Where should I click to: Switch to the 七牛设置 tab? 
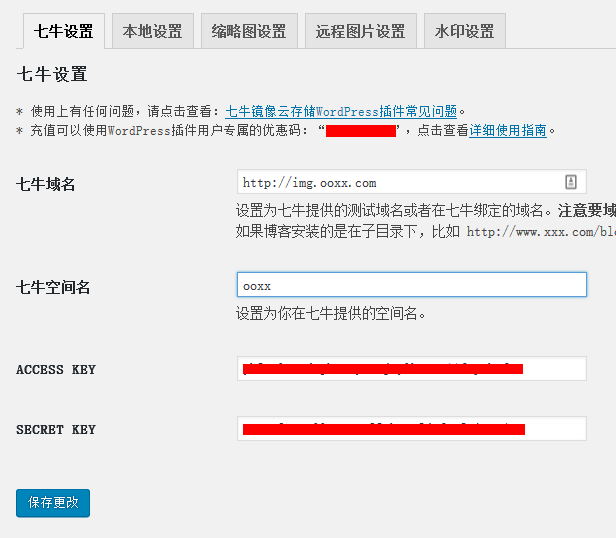point(63,31)
